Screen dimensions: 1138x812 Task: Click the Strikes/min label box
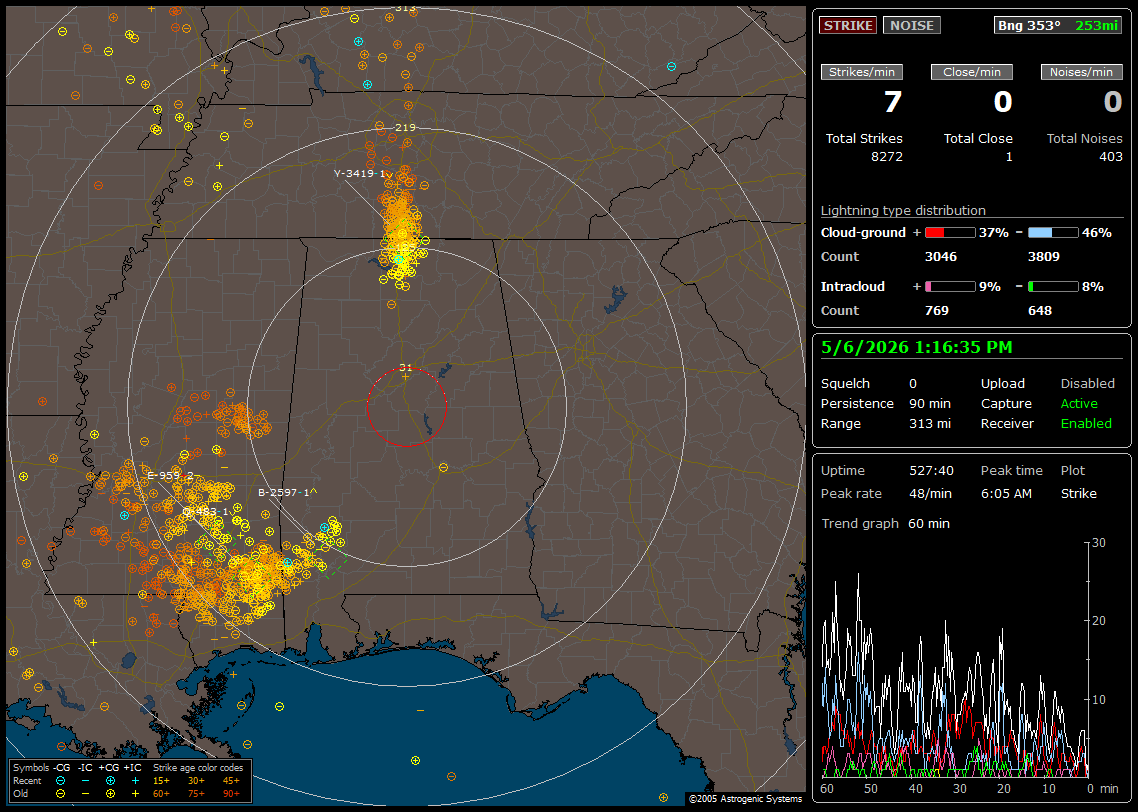(x=861, y=72)
